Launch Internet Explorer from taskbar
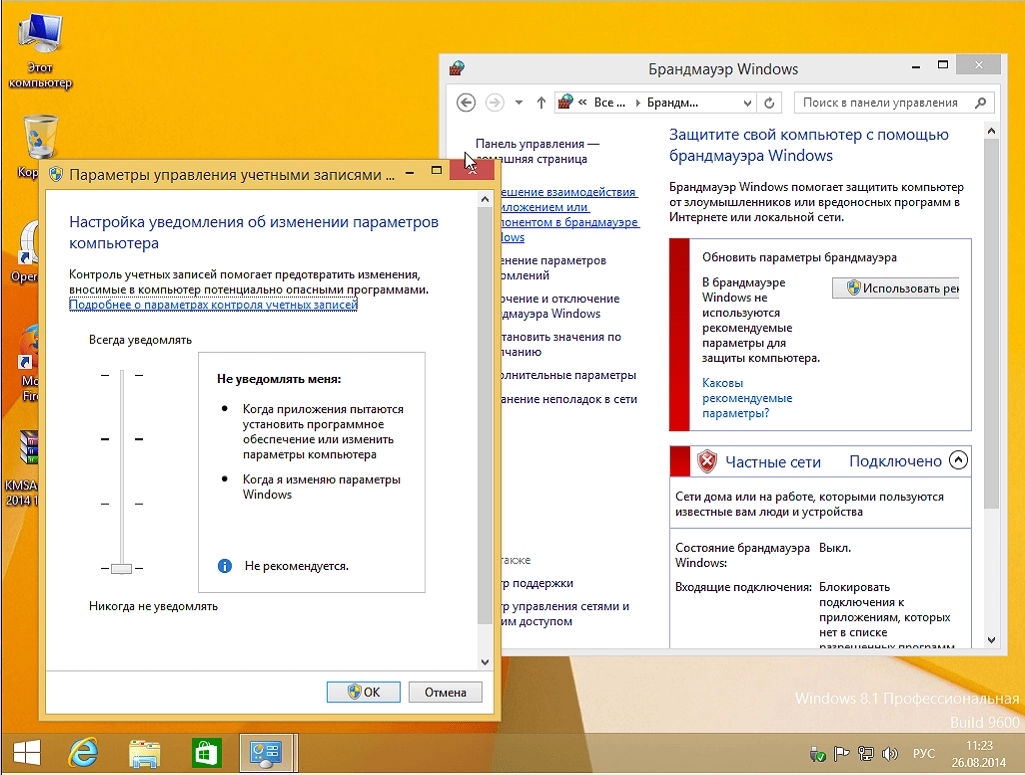The height and width of the screenshot is (775, 1025). [83, 753]
